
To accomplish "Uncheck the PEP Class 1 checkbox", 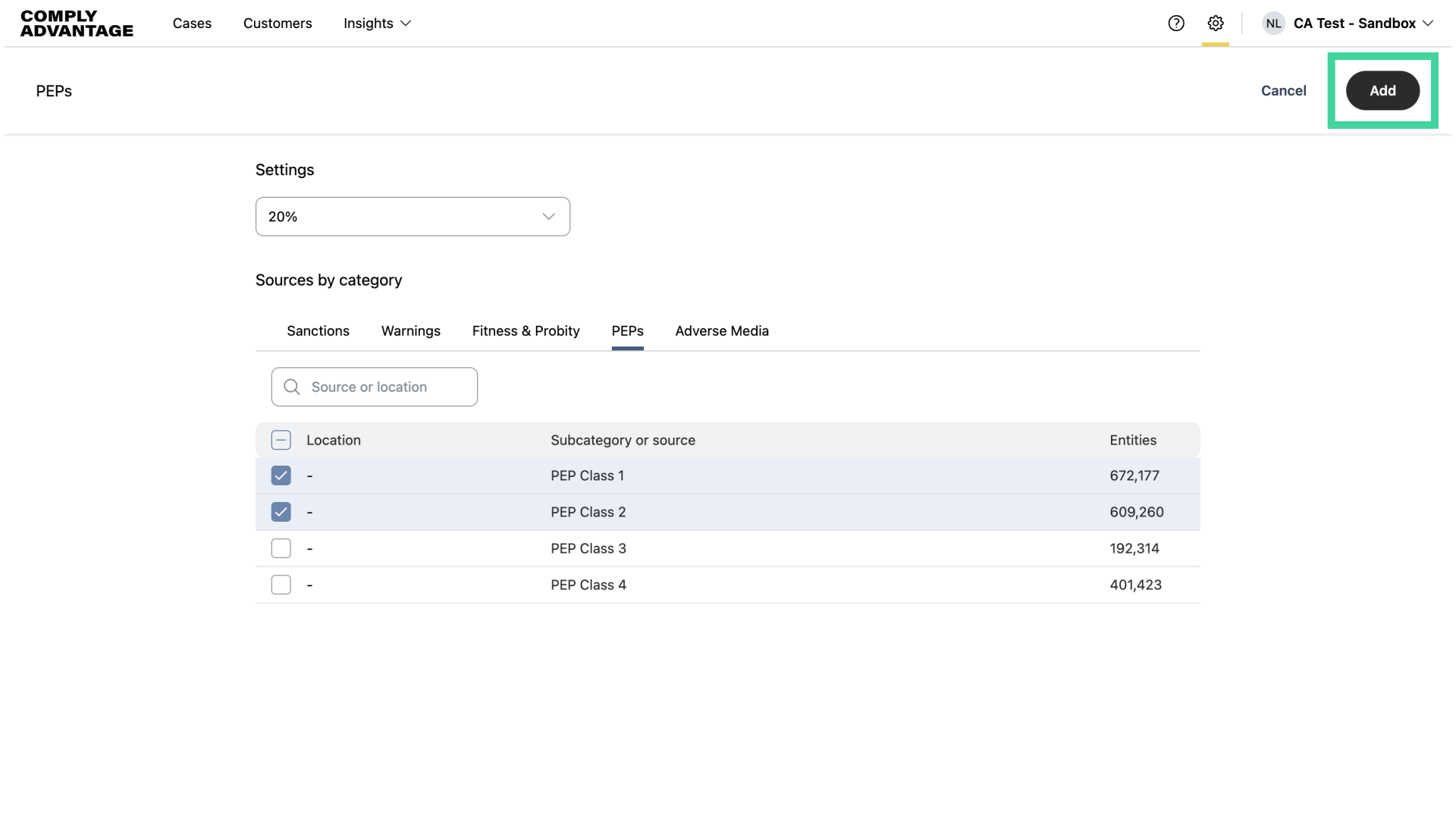I will (x=281, y=475).
